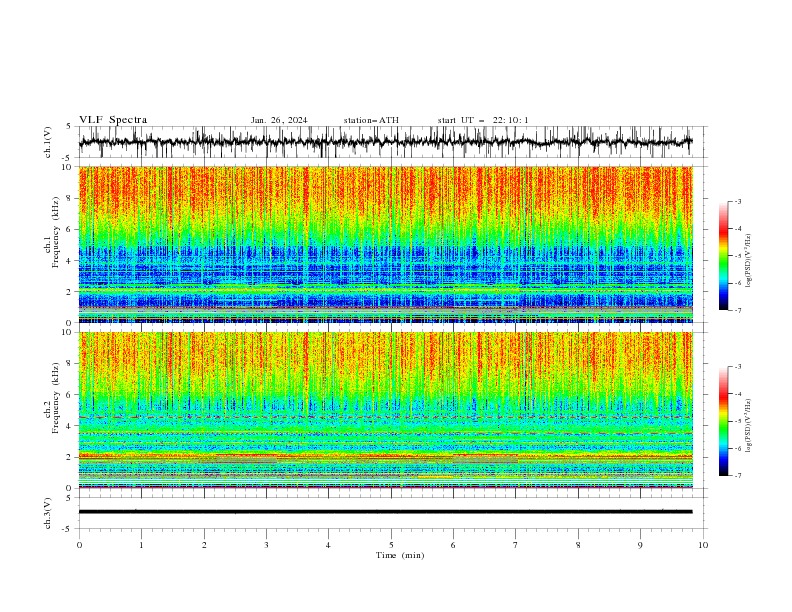
Task: Click the ch.2 'log(PSD)(V²/Hz)' colorbar label
Action: [x=749, y=426]
